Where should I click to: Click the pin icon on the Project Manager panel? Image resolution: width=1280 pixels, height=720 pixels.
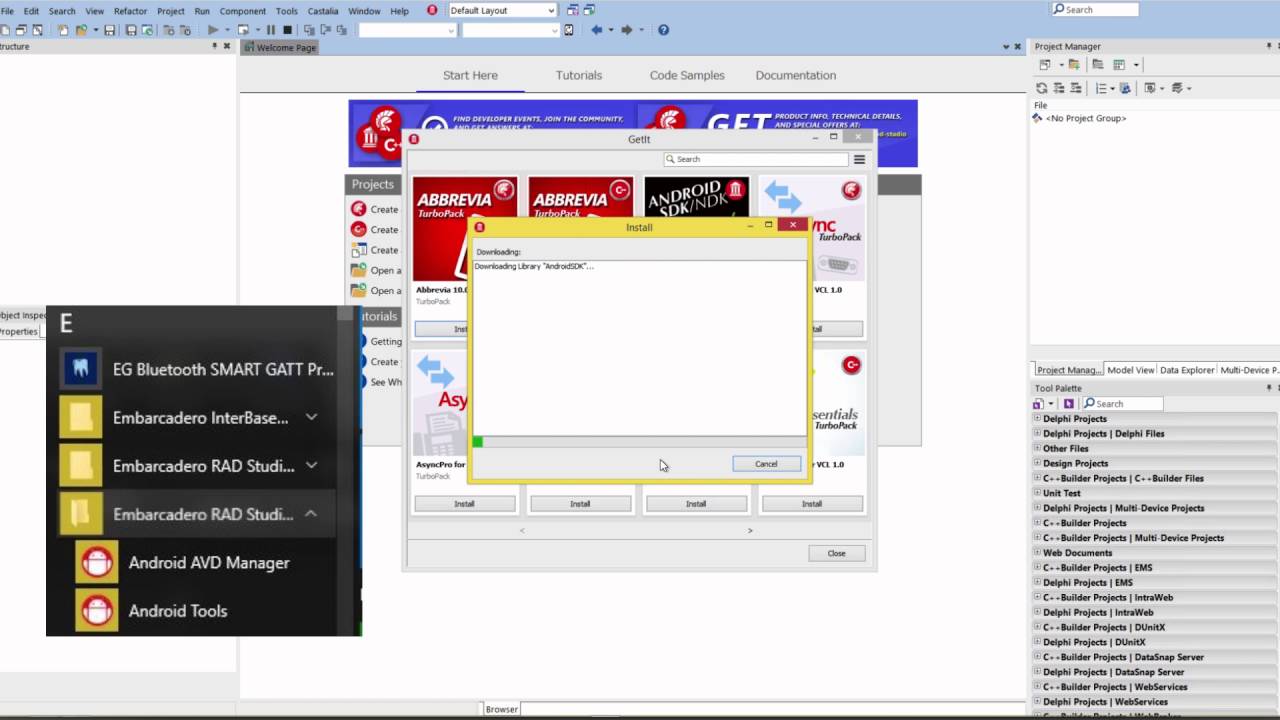coord(1269,46)
